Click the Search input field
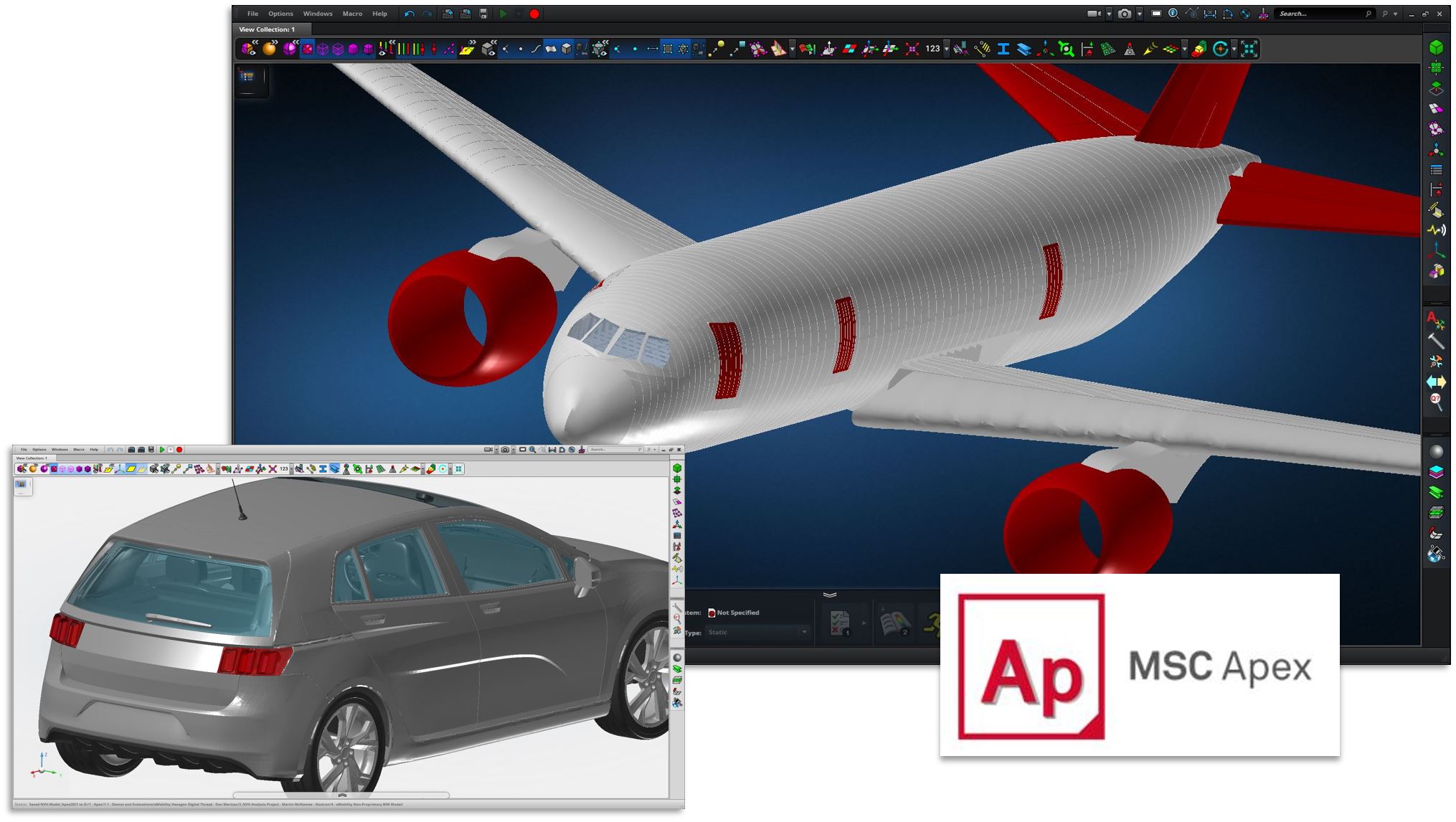This screenshot has height=822, width=1456. tap(1318, 14)
